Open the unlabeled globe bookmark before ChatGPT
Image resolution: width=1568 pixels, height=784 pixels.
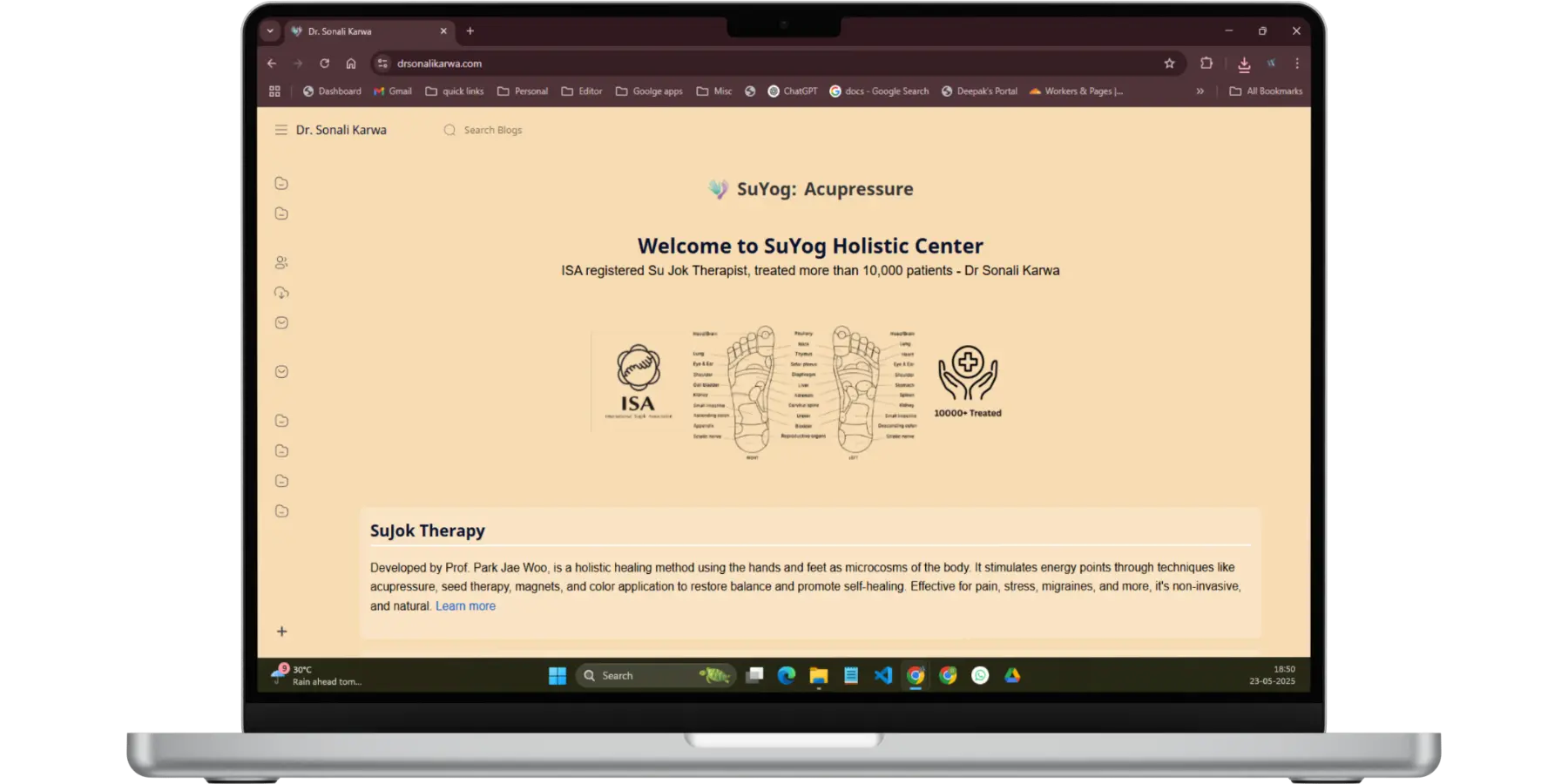pos(750,91)
